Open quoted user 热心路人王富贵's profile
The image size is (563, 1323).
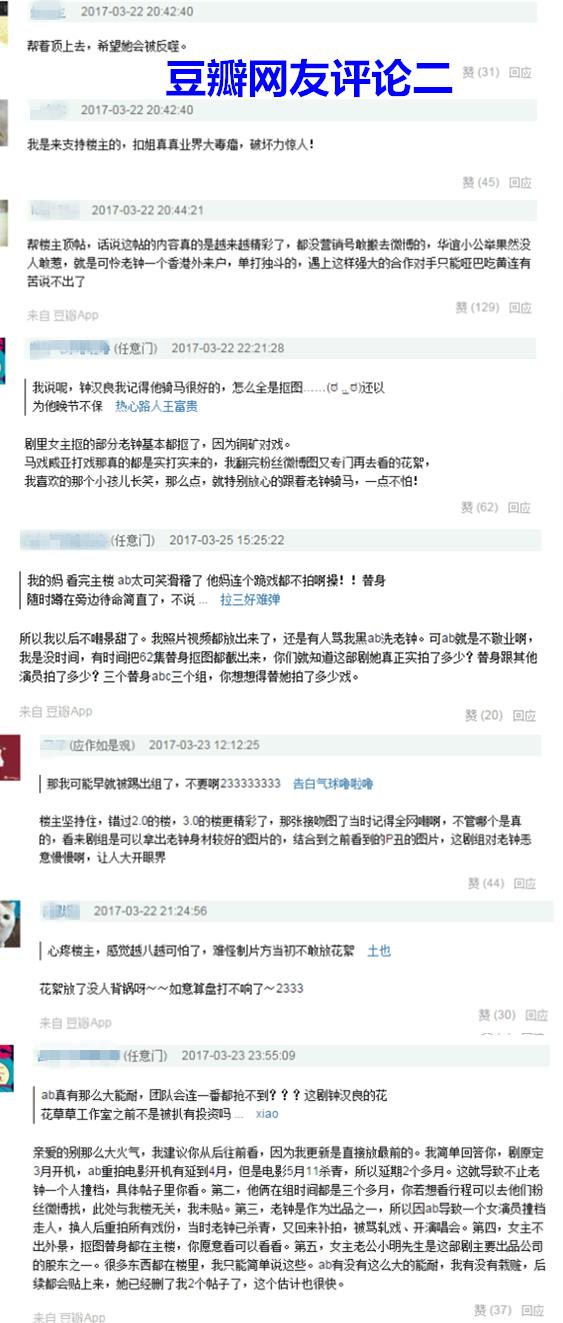coord(156,406)
